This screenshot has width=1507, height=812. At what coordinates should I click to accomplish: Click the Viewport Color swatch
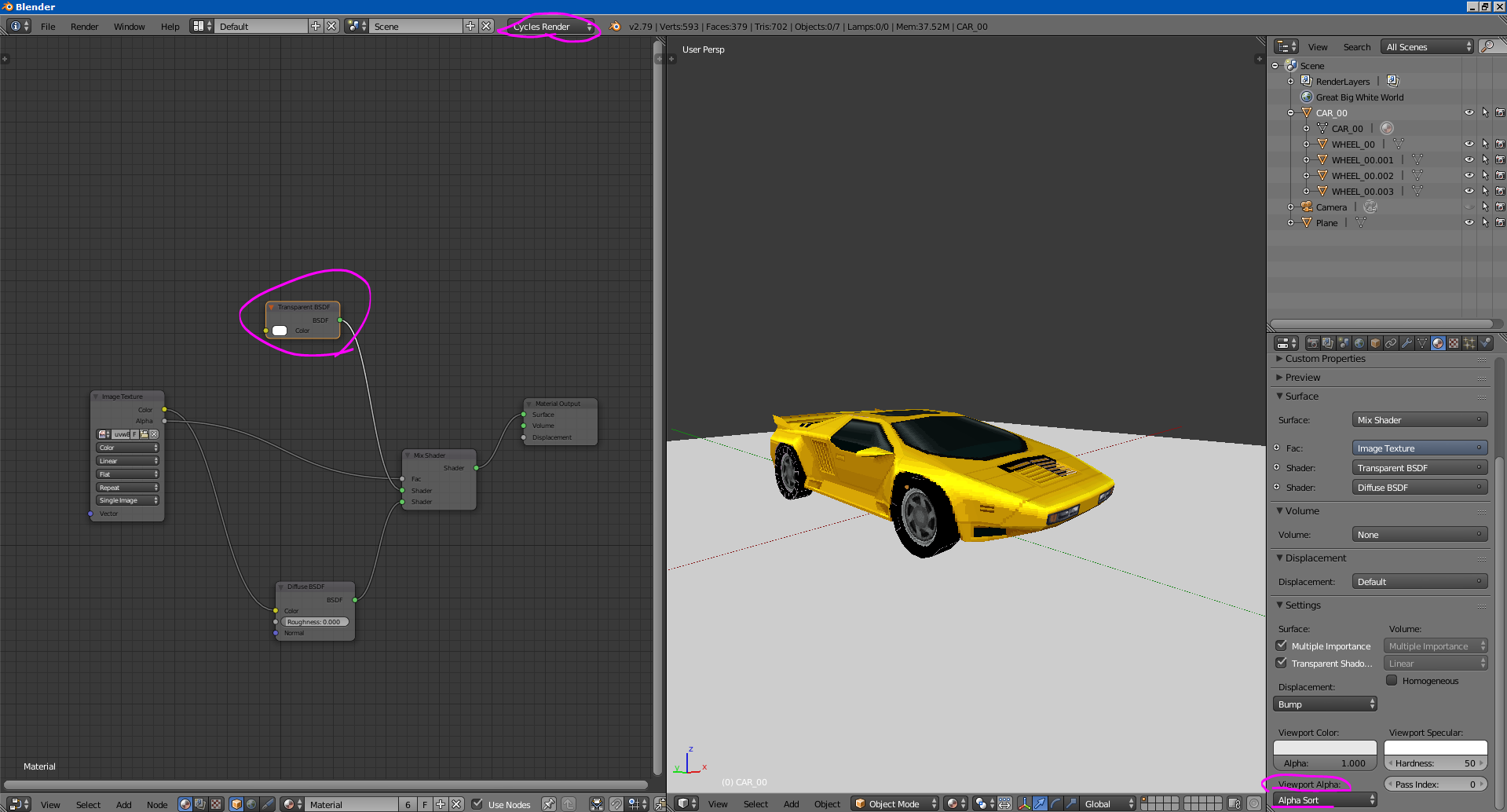1325,748
